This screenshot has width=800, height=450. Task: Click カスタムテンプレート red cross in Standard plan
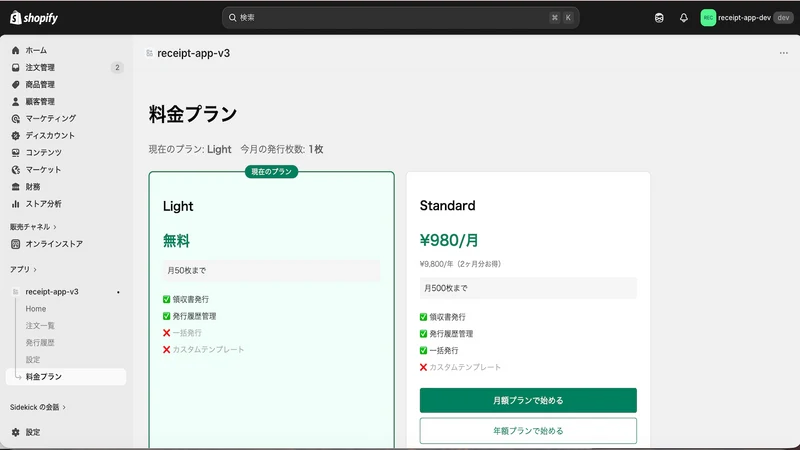pyautogui.click(x=423, y=367)
